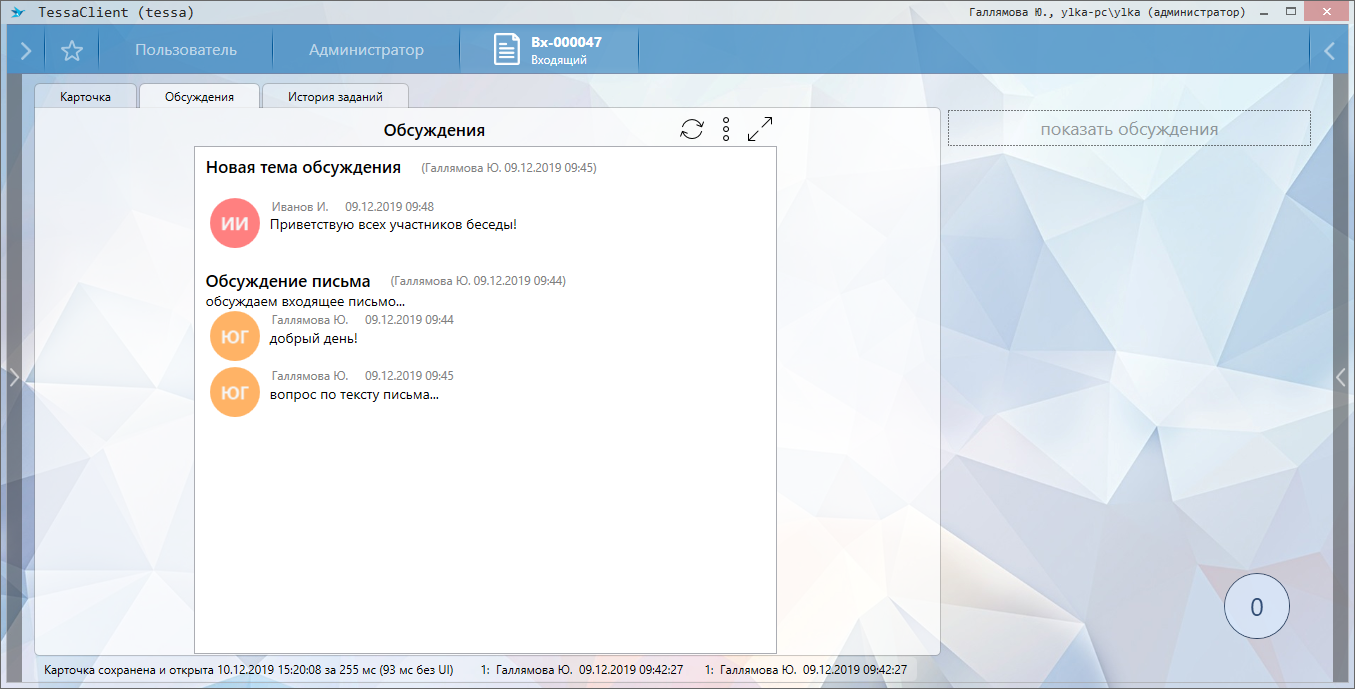Expand discussions to full screen
Screen dimensions: 1355x689
point(760,129)
